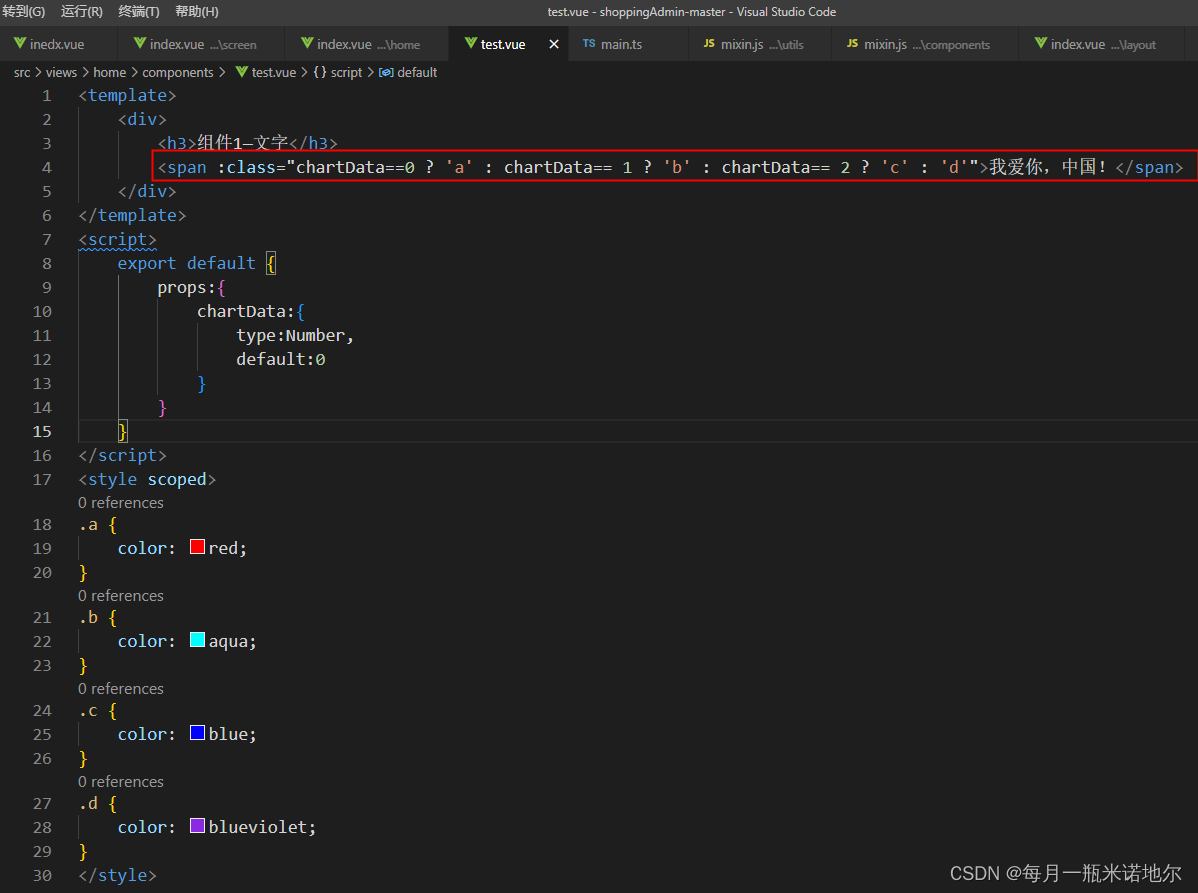Open the blue color swatch picker
This screenshot has height=893, width=1198.
tap(197, 733)
